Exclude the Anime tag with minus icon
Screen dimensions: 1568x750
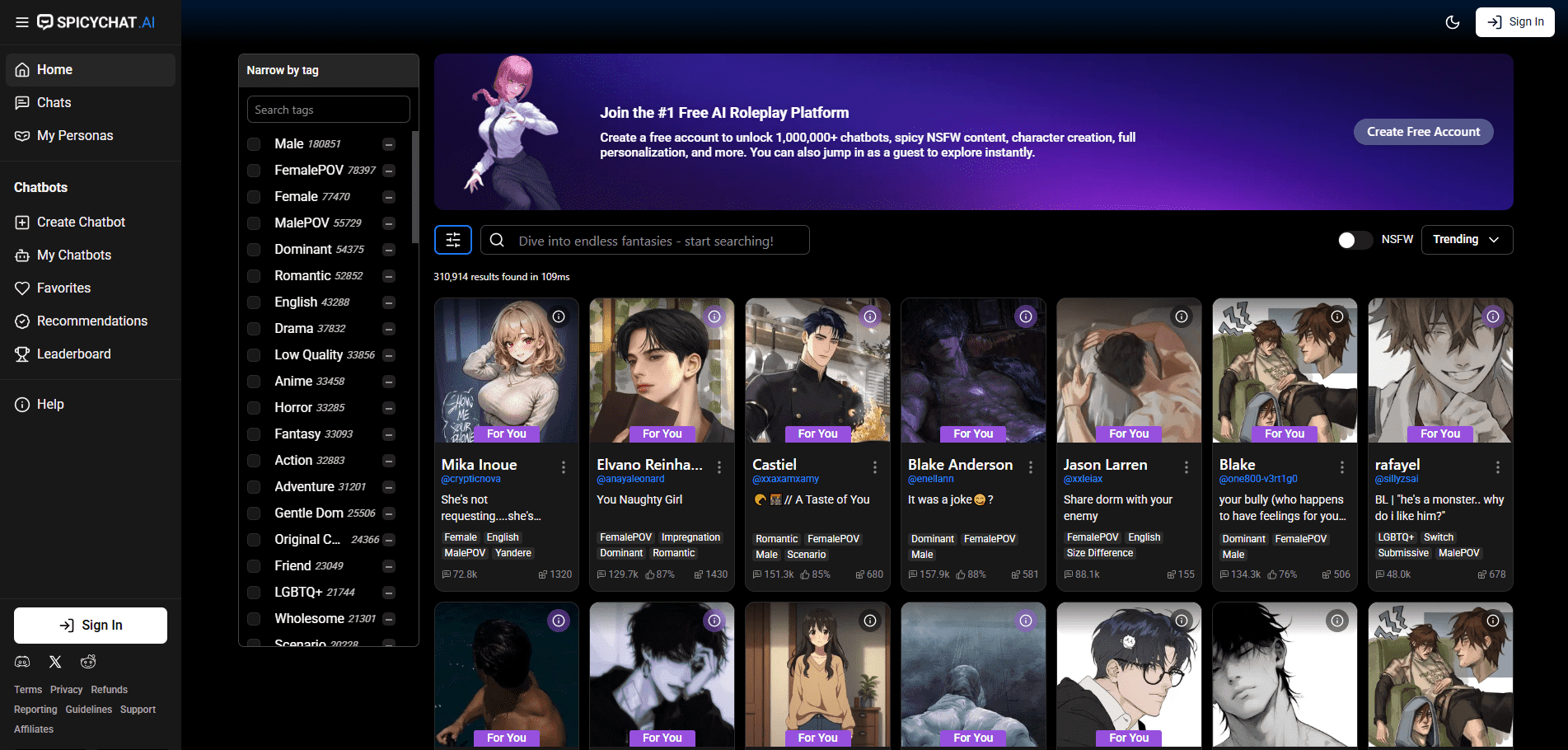tap(389, 382)
